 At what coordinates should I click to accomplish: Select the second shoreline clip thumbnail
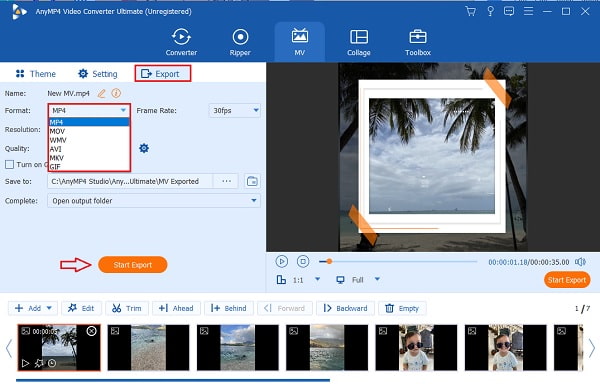[x=148, y=348]
